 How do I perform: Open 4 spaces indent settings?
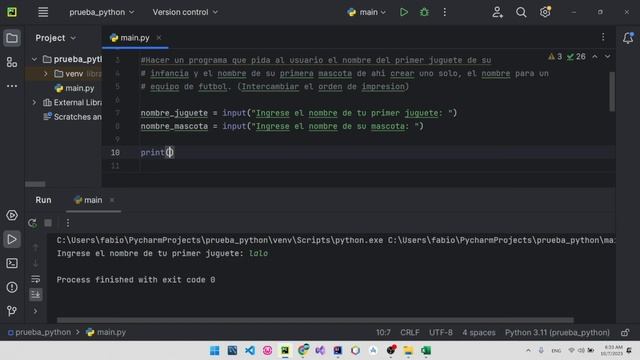click(x=479, y=333)
